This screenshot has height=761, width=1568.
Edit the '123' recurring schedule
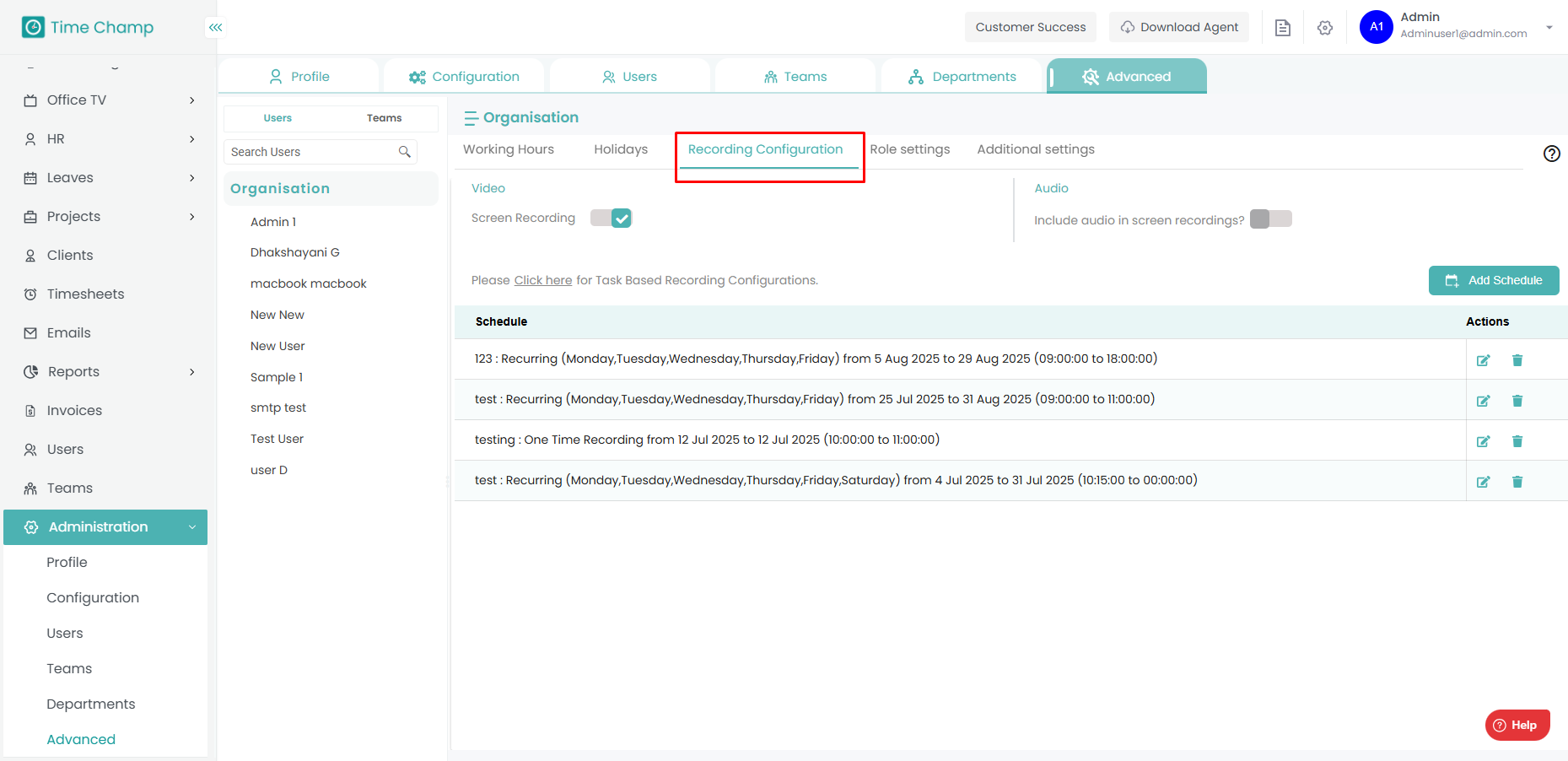[x=1483, y=360]
